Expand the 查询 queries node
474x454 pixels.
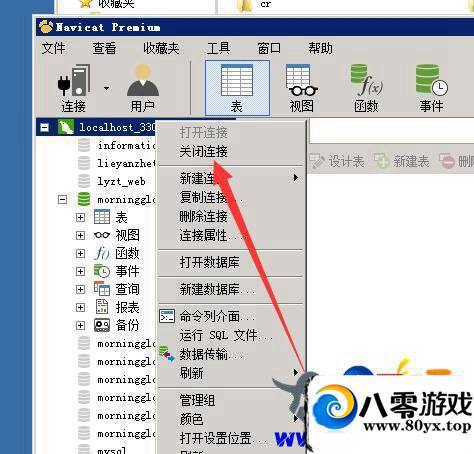[80, 289]
